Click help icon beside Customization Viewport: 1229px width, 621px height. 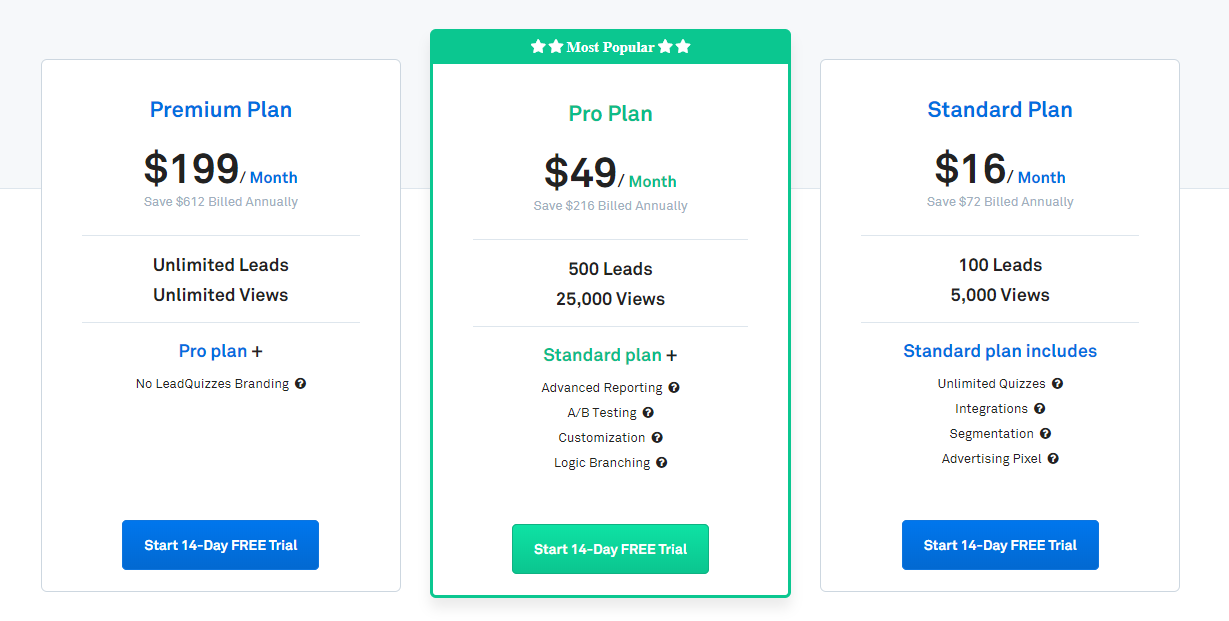click(x=657, y=438)
